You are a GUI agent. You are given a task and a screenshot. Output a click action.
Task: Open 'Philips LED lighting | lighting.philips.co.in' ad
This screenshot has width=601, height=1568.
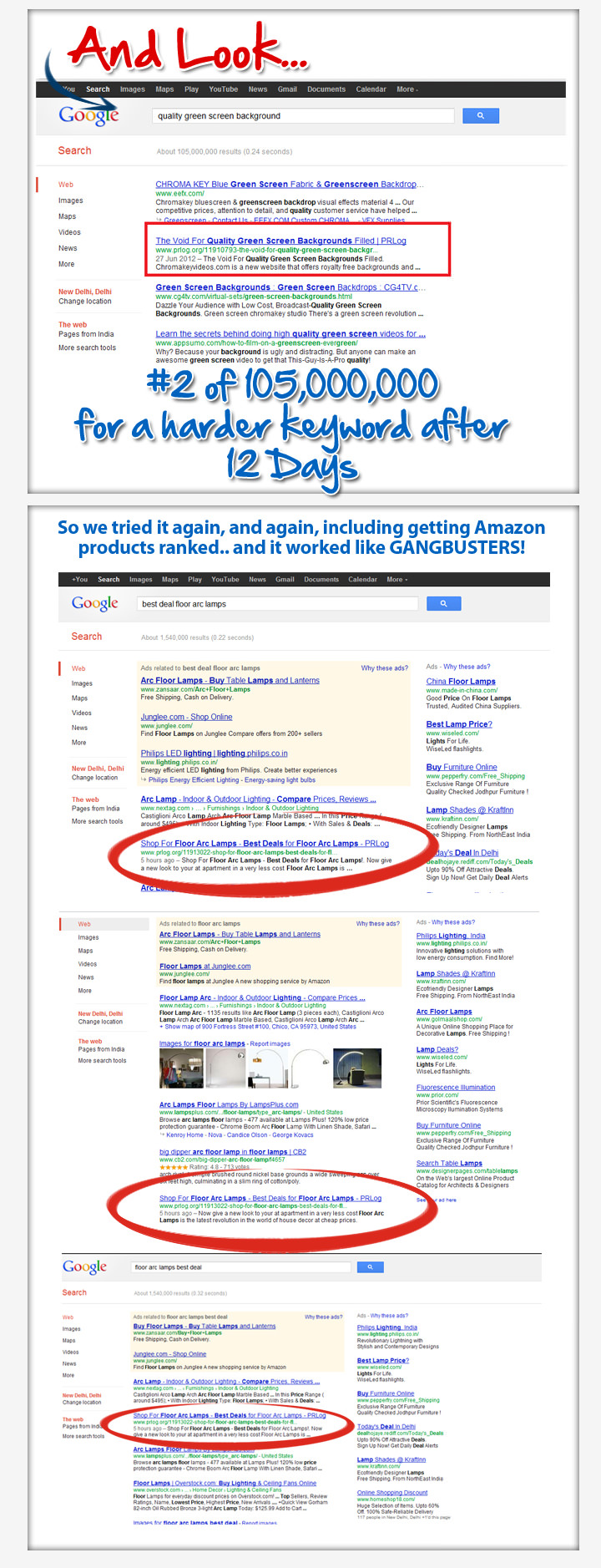click(214, 753)
